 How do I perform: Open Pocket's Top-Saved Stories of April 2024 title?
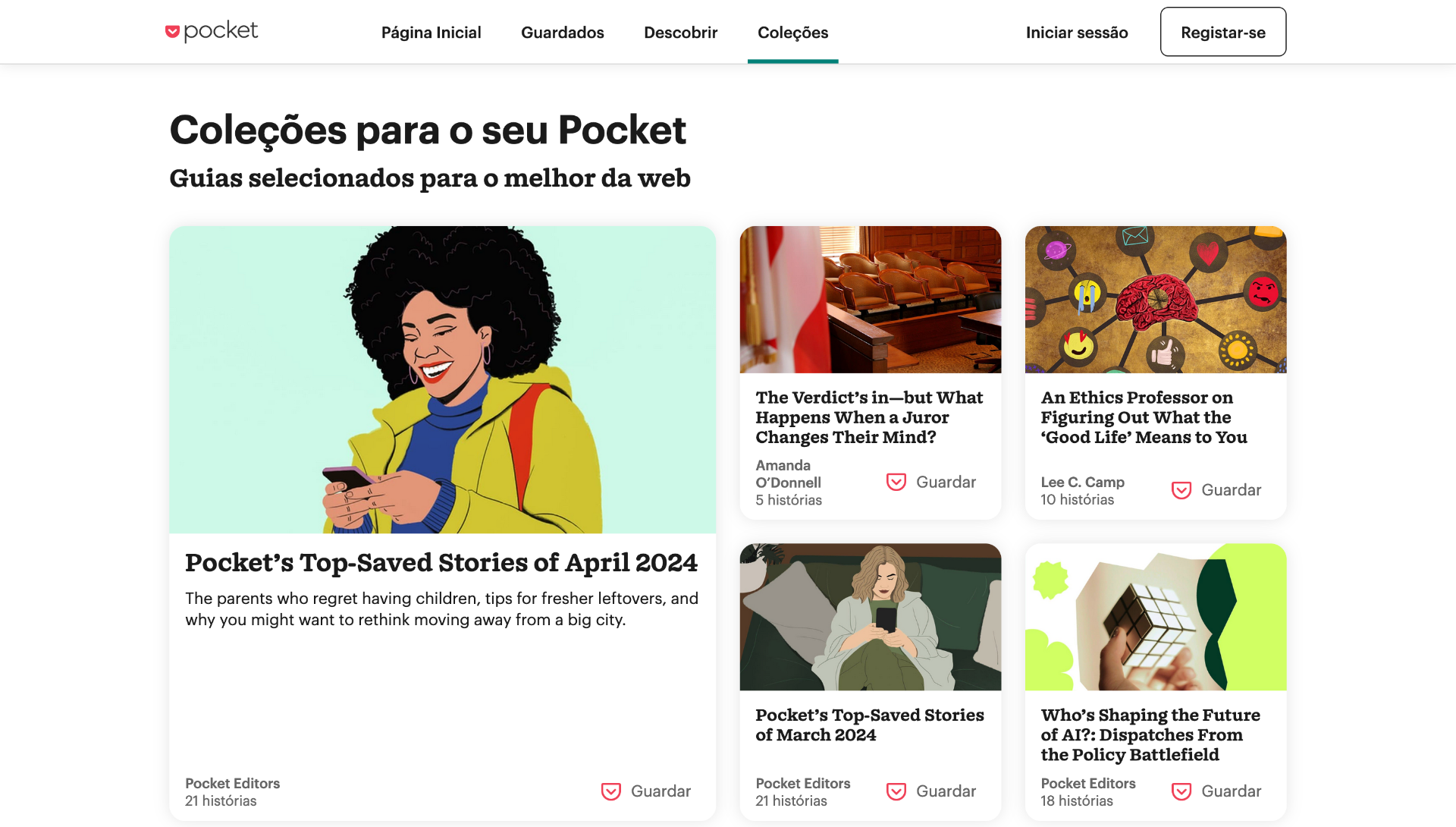(441, 563)
